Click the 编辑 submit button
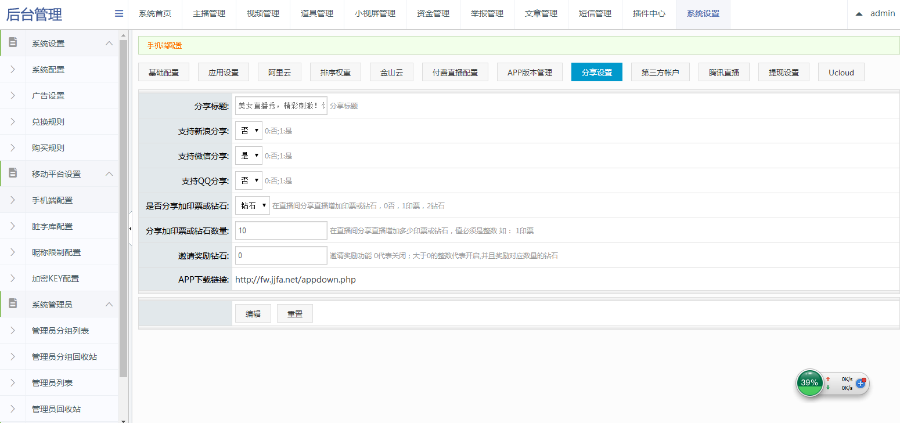 pos(253,313)
